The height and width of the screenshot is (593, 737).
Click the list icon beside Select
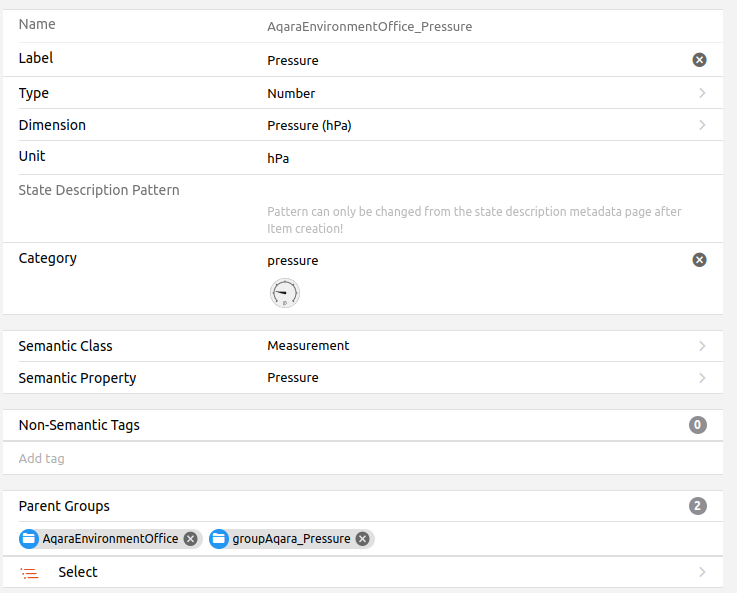click(x=30, y=573)
